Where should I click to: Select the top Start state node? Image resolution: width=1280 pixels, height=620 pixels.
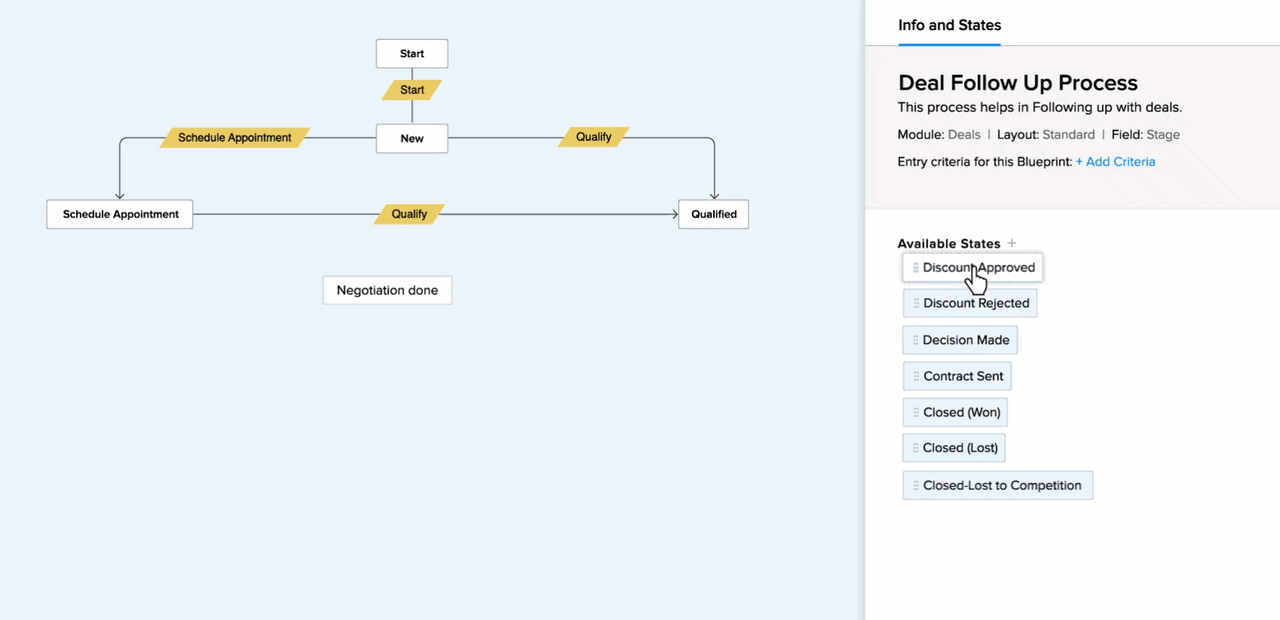pyautogui.click(x=412, y=54)
